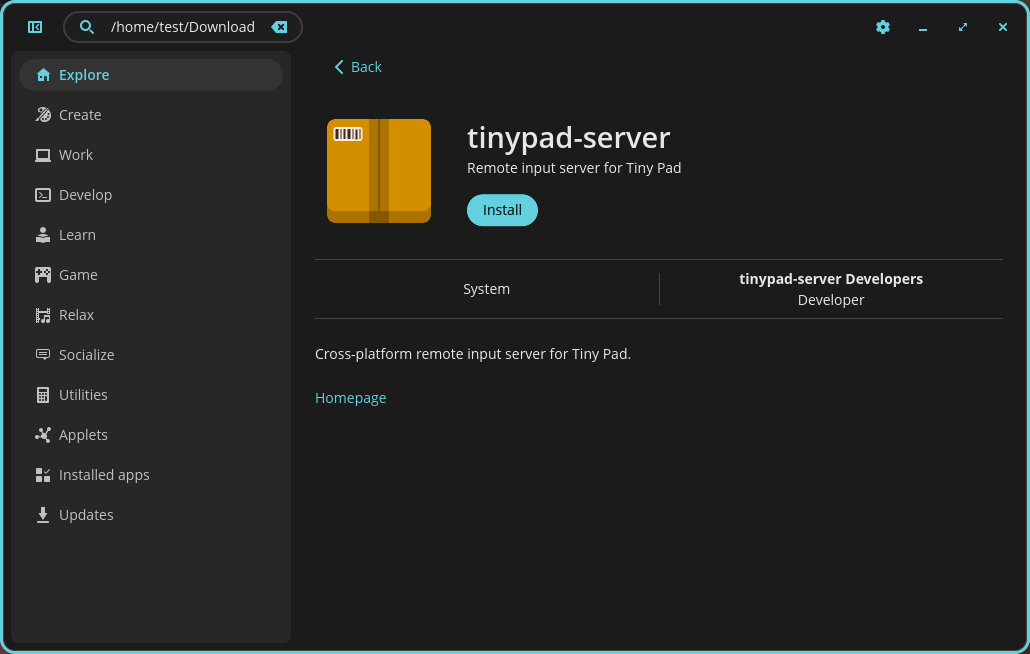Viewport: 1030px width, 654px height.
Task: Click the search path input field
Action: 183,27
